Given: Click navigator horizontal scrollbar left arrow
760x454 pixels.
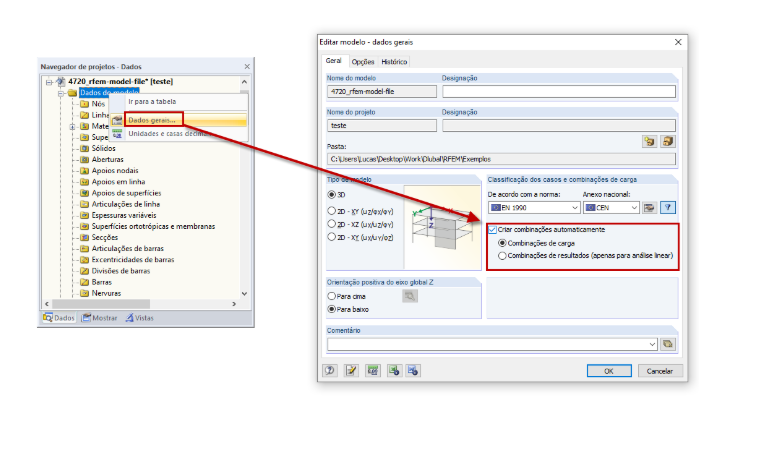Looking at the screenshot, I should [x=47, y=304].
